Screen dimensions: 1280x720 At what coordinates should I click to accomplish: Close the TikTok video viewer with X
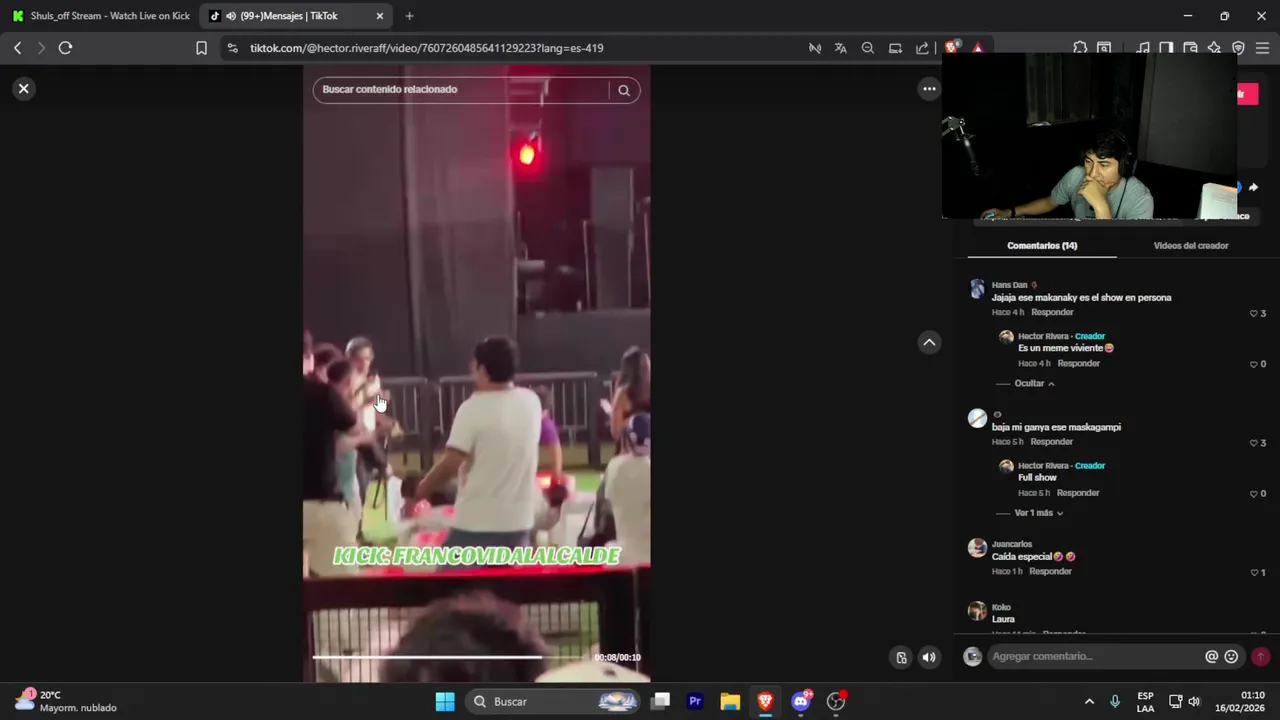[x=24, y=88]
